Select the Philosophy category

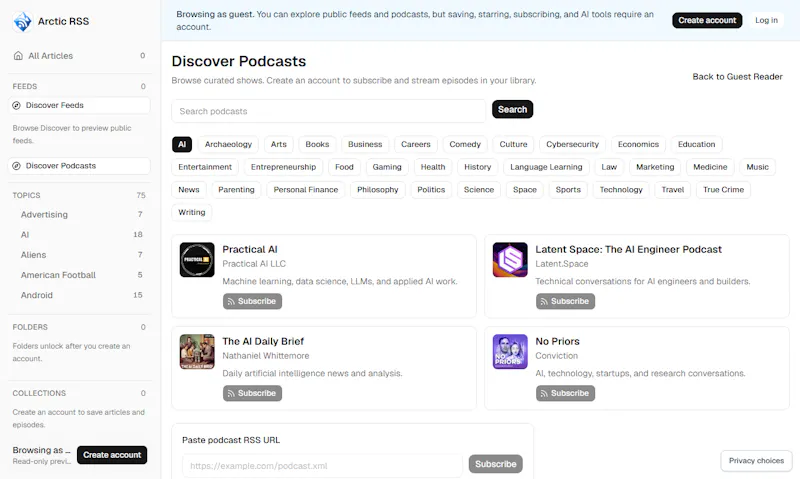click(378, 190)
